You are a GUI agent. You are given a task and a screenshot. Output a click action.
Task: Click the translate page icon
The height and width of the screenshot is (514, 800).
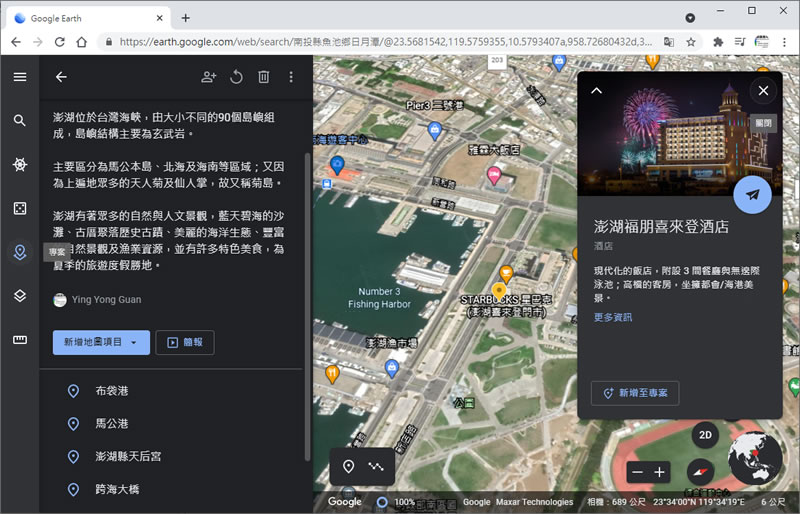pyautogui.click(x=668, y=42)
